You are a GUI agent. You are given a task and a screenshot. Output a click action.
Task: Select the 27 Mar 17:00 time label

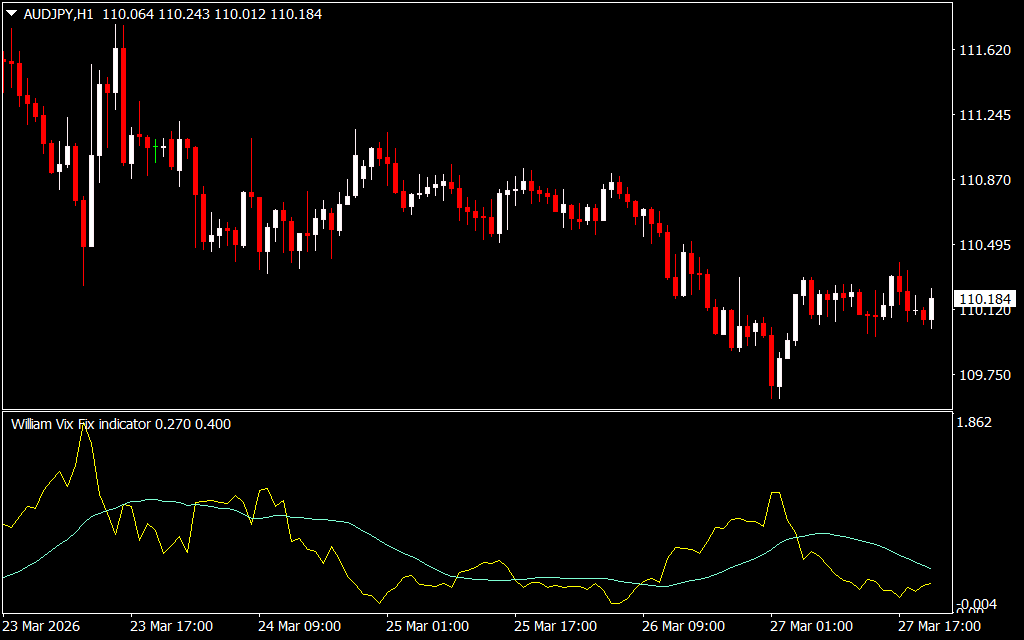click(938, 626)
